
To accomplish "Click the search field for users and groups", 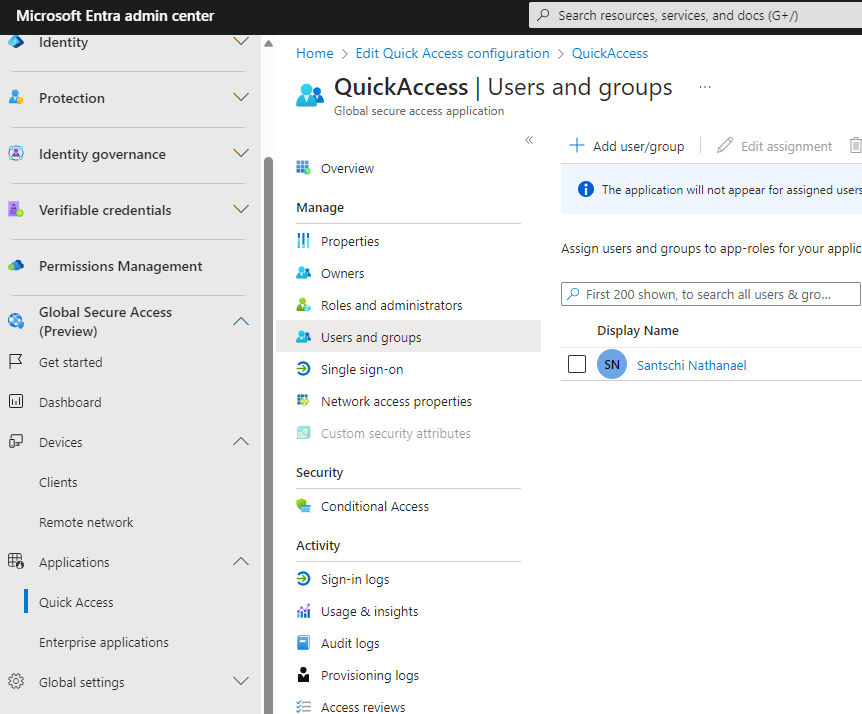I will (x=710, y=293).
